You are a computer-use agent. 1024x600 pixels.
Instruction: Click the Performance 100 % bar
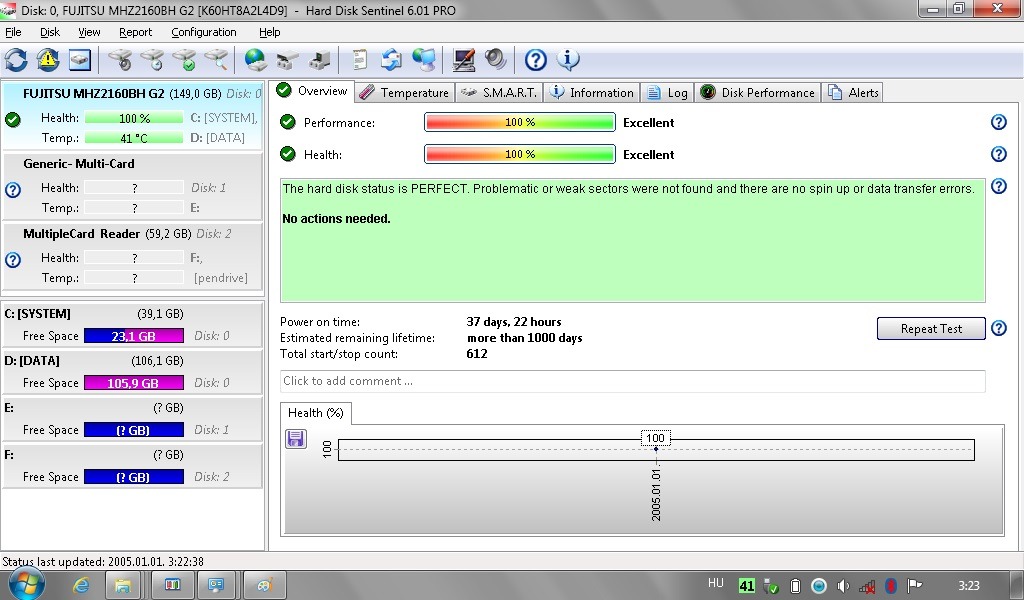point(520,122)
